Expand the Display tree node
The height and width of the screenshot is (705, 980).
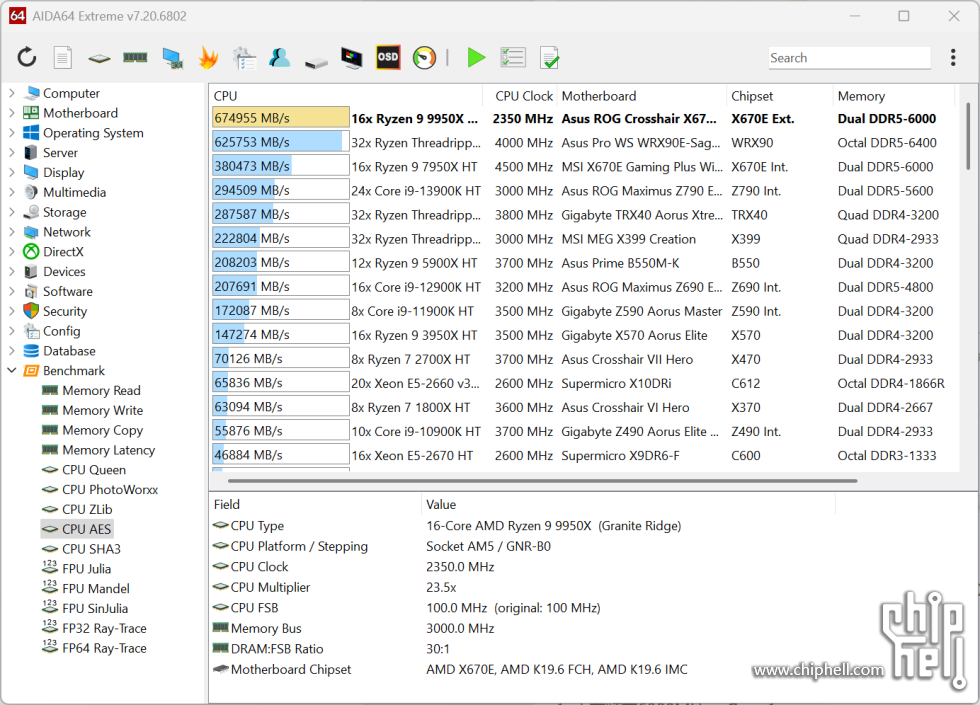click(11, 172)
